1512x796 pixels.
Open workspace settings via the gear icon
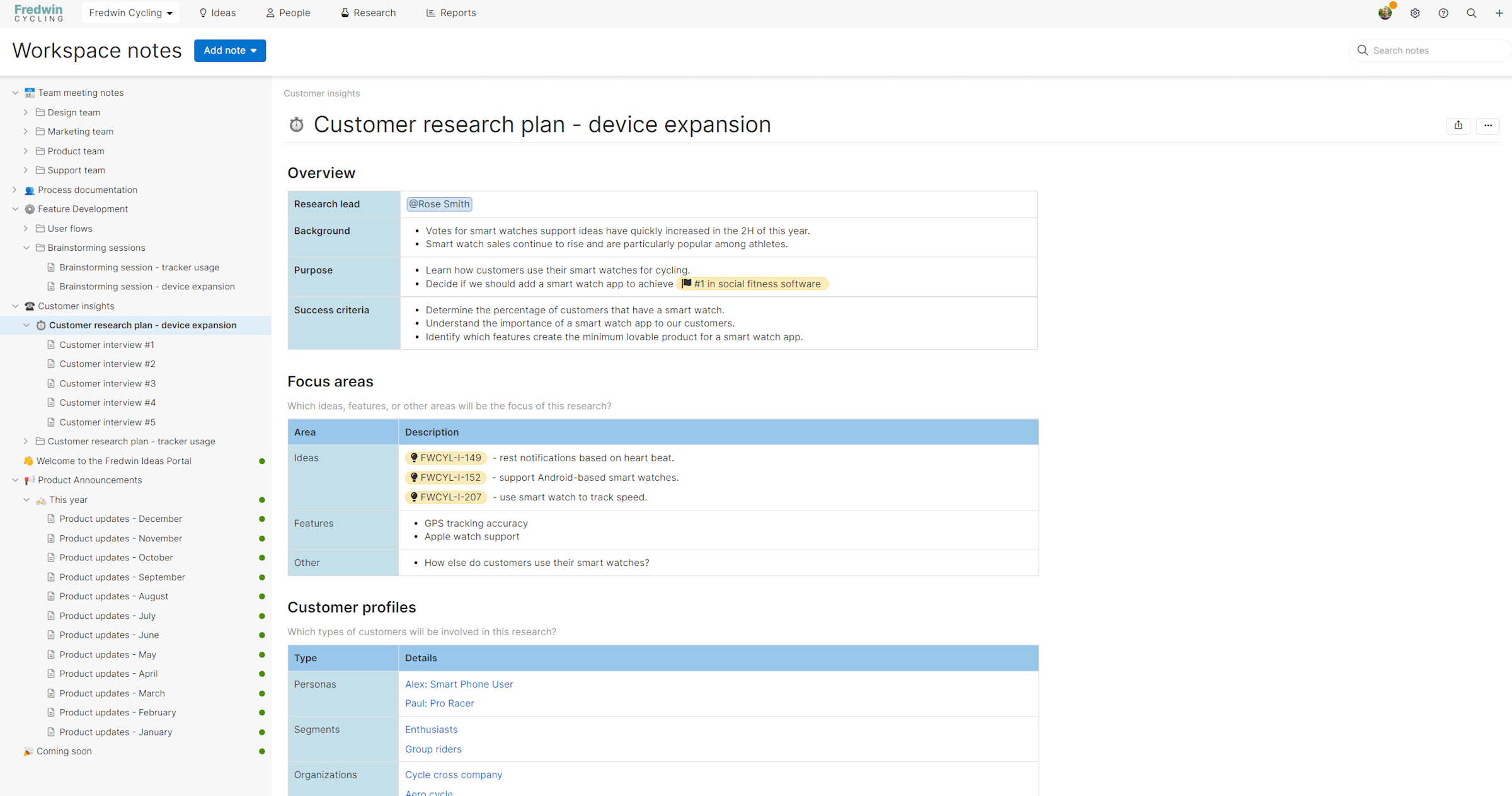pyautogui.click(x=1415, y=13)
